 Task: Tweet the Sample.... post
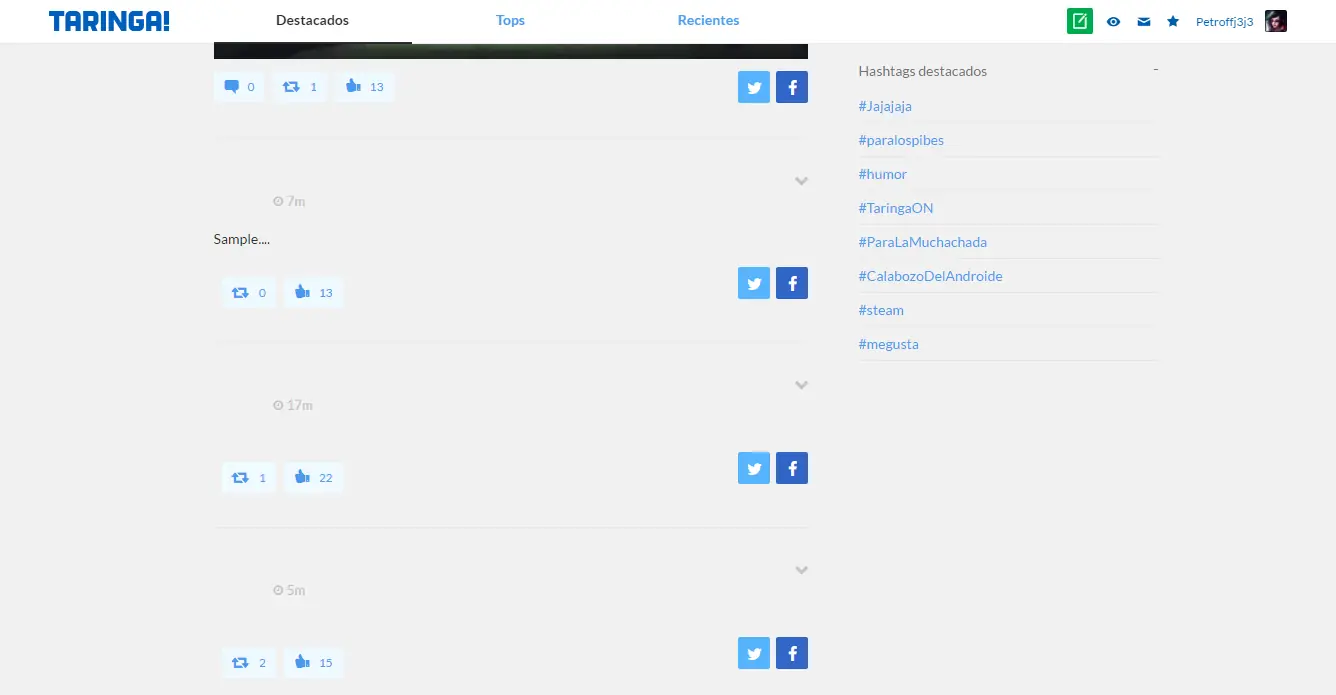pos(754,283)
